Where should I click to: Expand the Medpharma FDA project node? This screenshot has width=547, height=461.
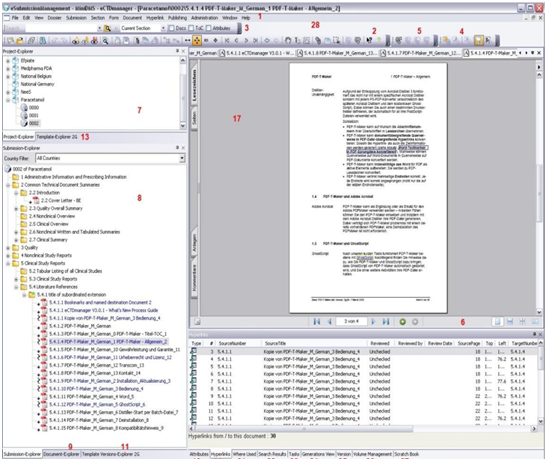tap(8, 68)
